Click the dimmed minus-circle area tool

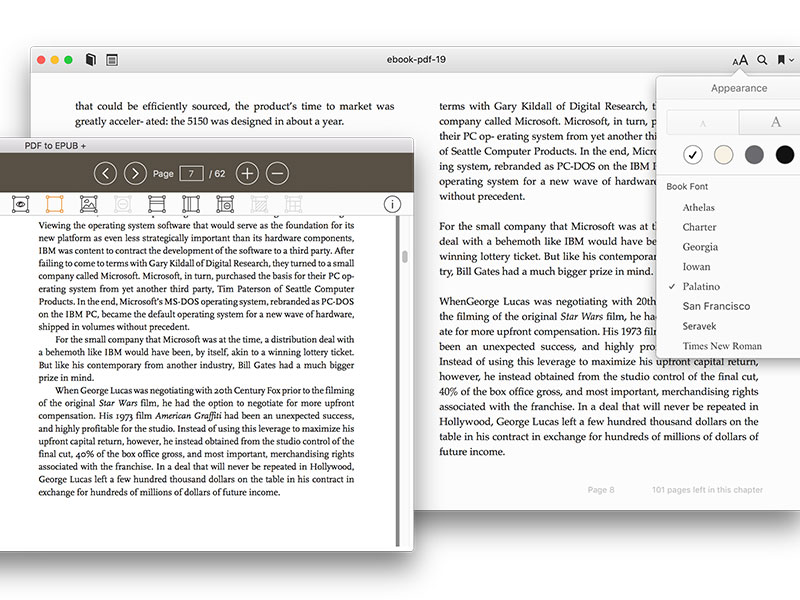(122, 204)
